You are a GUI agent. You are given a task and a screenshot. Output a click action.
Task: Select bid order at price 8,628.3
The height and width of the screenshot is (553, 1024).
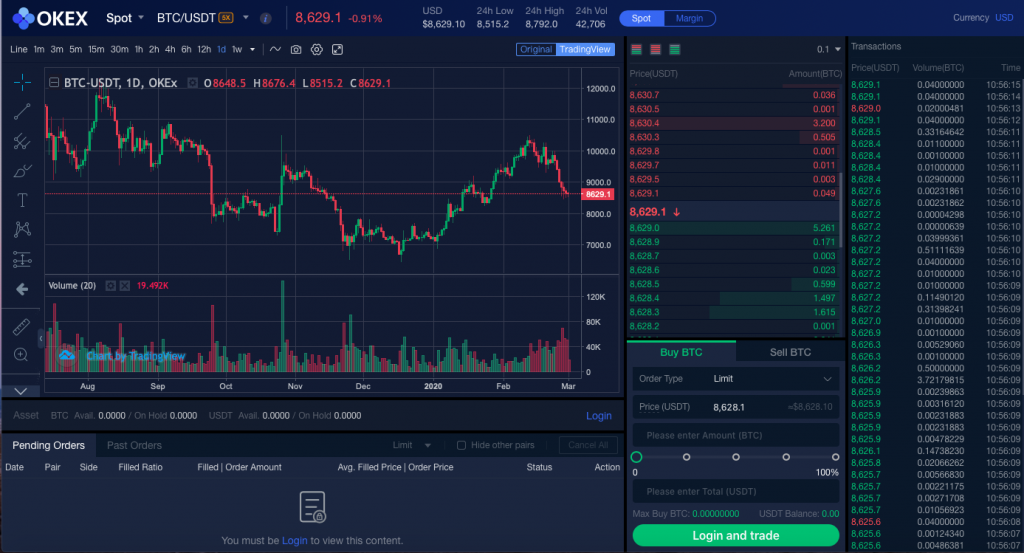pyautogui.click(x=733, y=312)
